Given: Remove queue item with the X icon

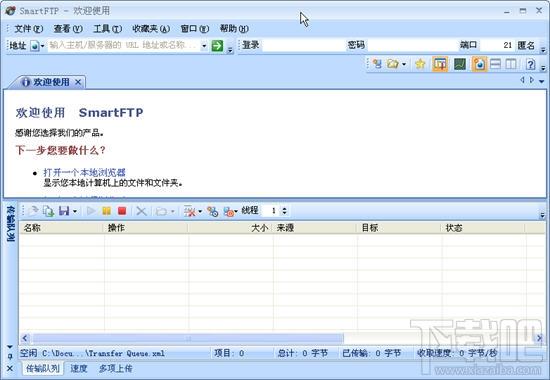Looking at the screenshot, I should pos(141,211).
